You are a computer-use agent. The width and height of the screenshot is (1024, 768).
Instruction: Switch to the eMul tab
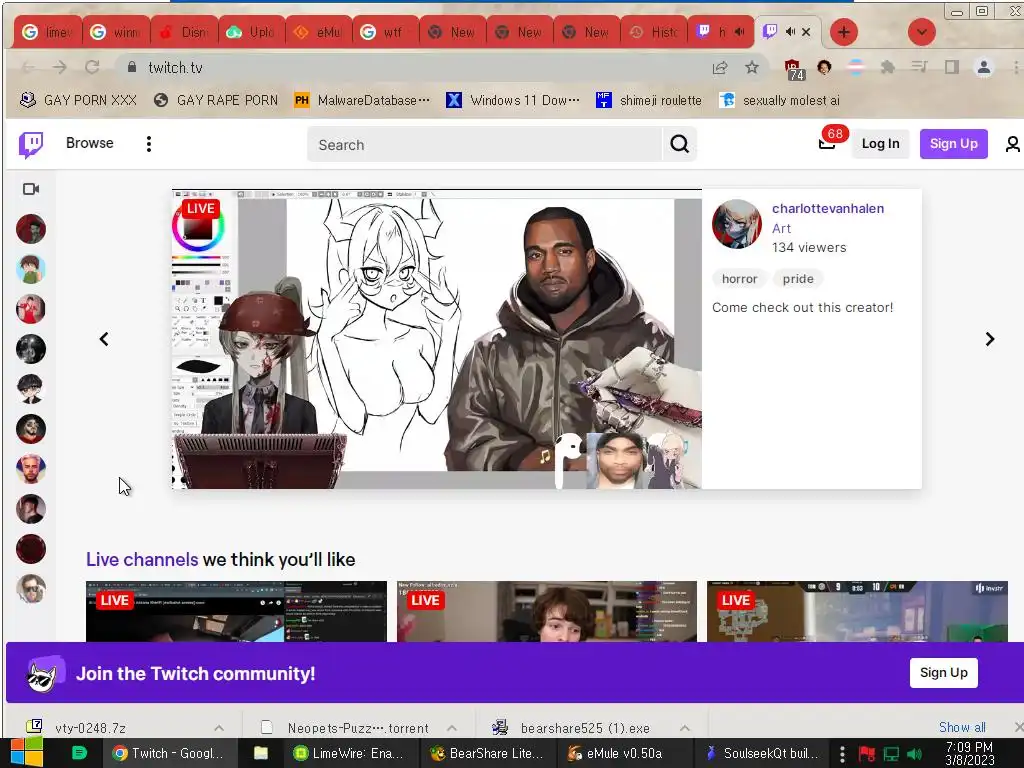coord(319,32)
